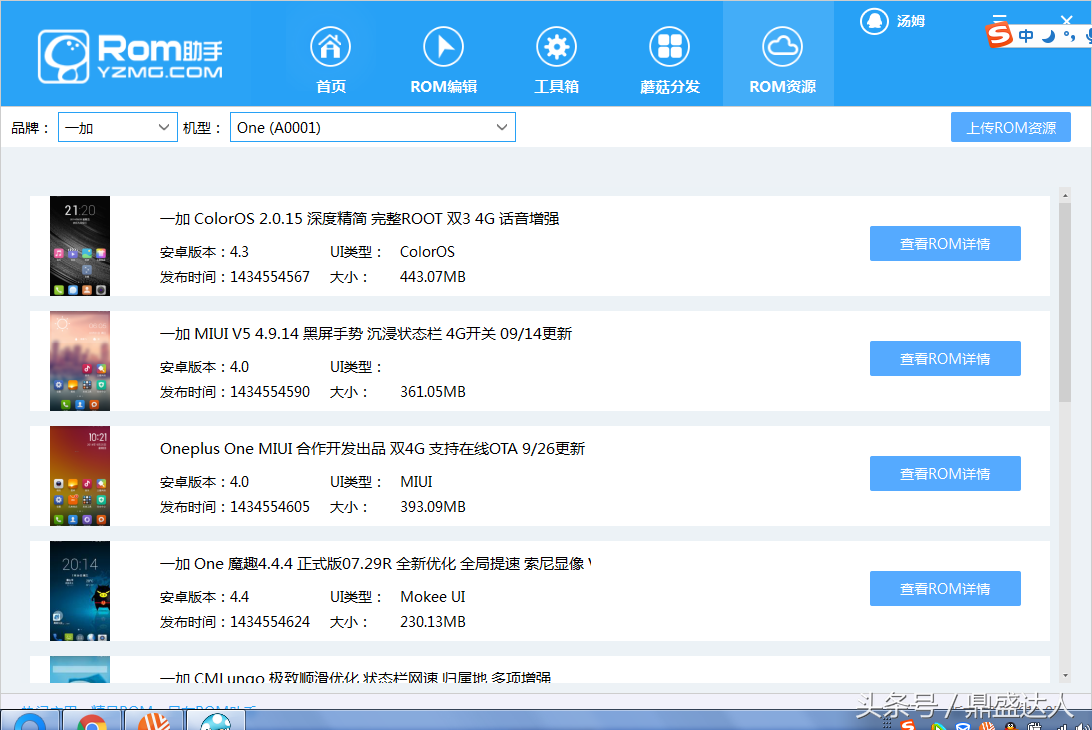Open 查看ROM详情 for the ColorOS 2.0.15 ROM
Screen dimensions: 1092x730
(944, 243)
